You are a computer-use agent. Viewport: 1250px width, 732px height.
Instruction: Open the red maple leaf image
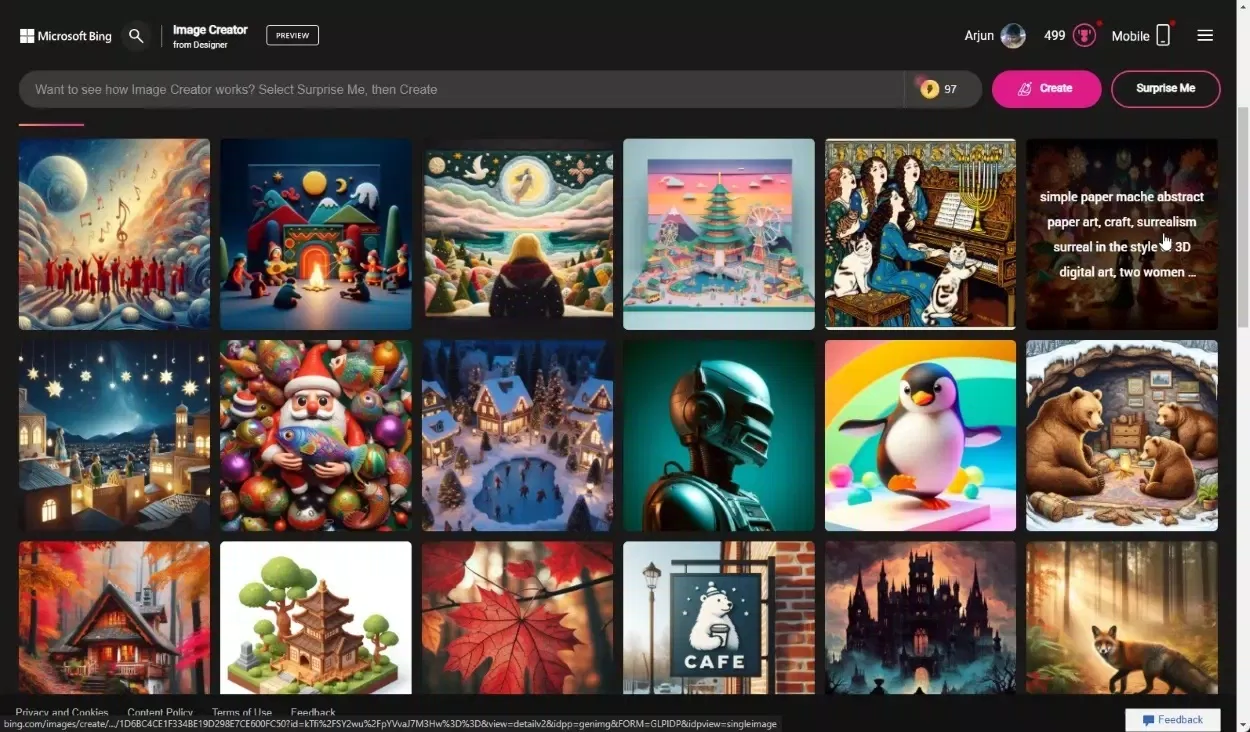[x=517, y=617]
